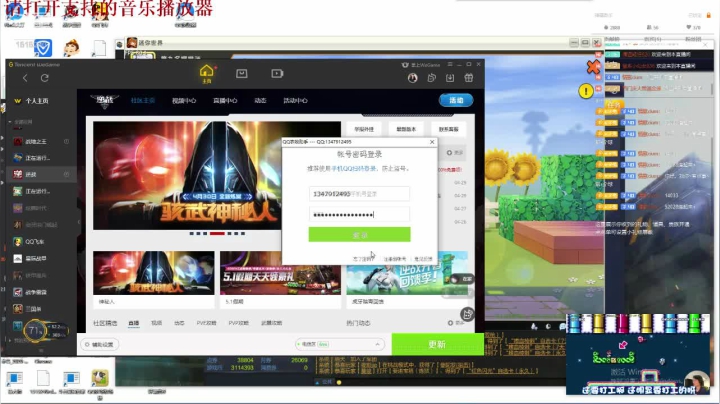Viewport: 720px width, 404px height.
Task: Close the QQ login dialog
Action: pyautogui.click(x=432, y=142)
